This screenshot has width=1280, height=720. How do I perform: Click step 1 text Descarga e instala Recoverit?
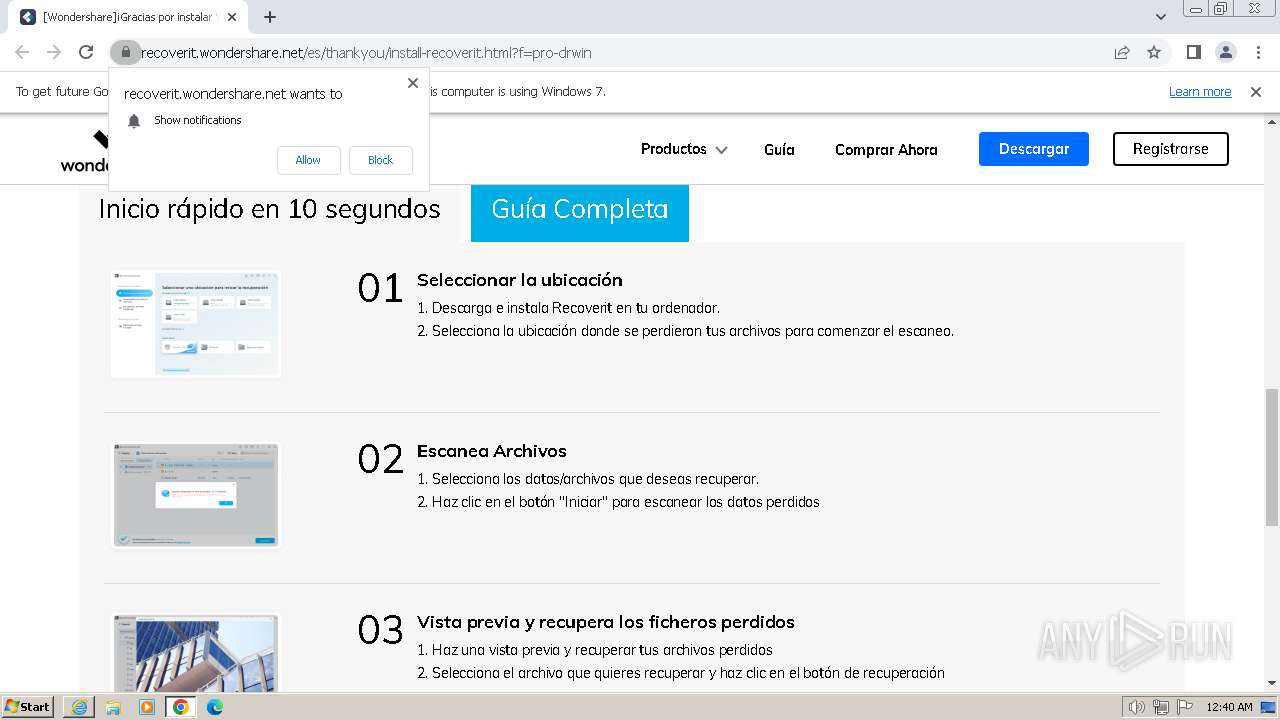point(568,308)
